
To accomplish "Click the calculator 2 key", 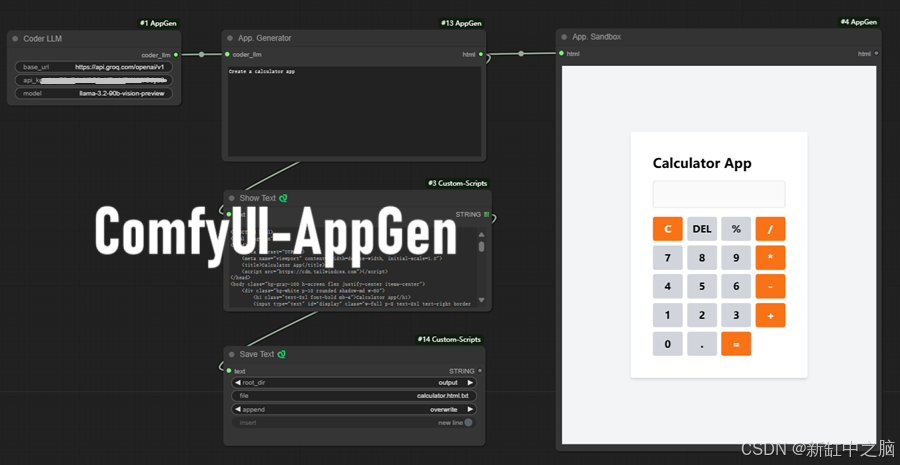I will [x=702, y=315].
